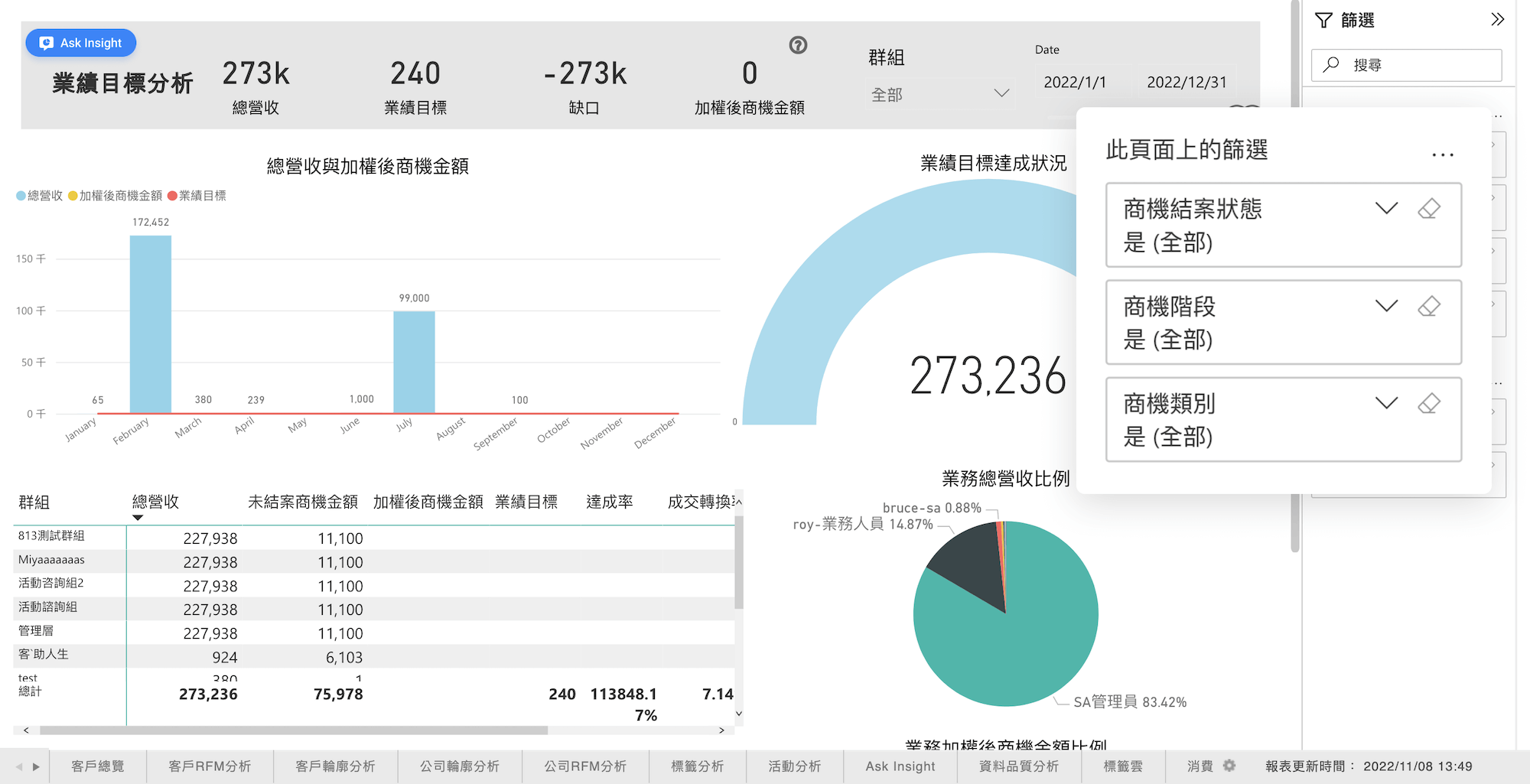Switch to the 消費 tab
The height and width of the screenshot is (784, 1530).
click(x=1200, y=766)
